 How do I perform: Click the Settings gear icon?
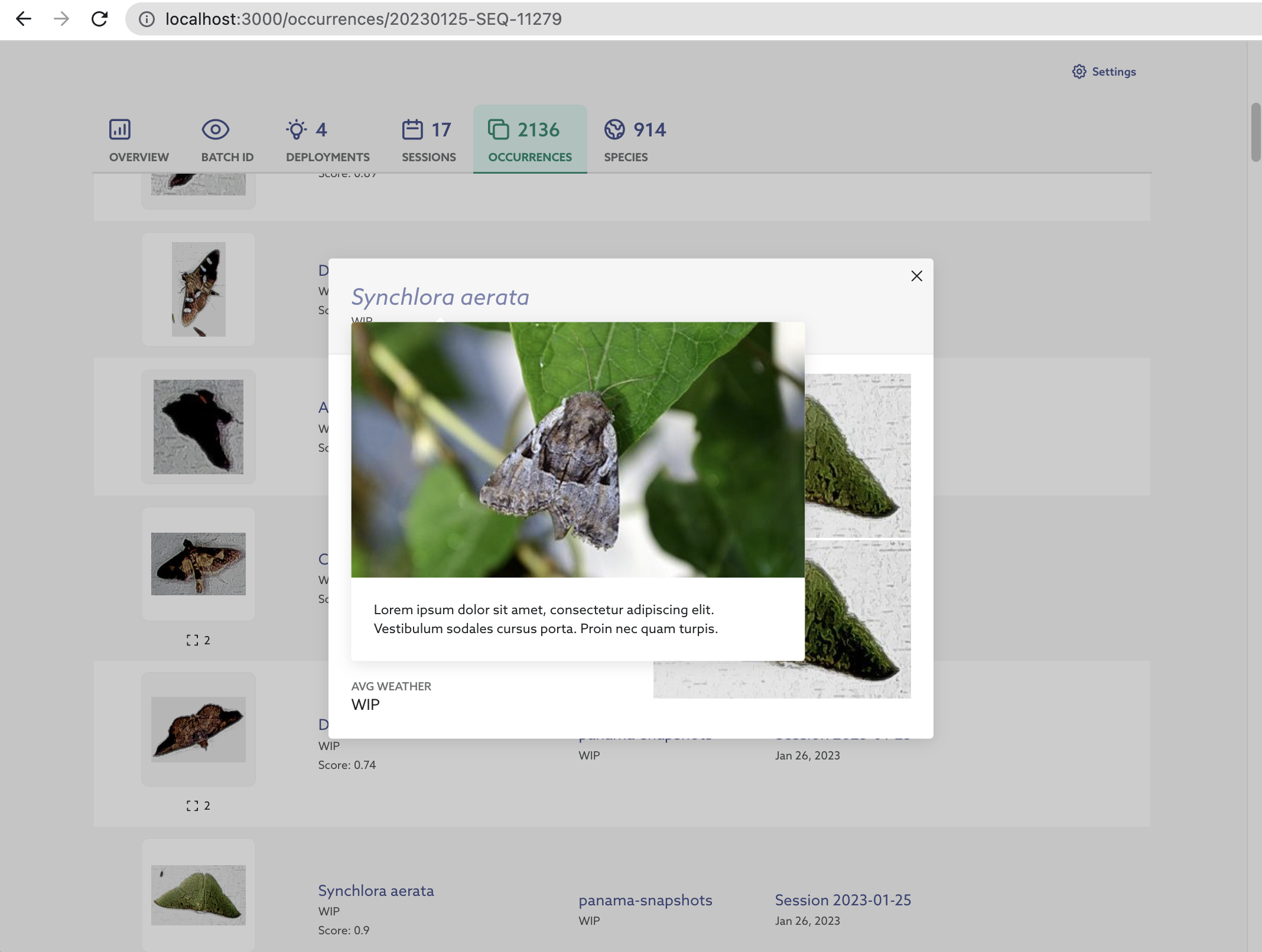[1079, 71]
